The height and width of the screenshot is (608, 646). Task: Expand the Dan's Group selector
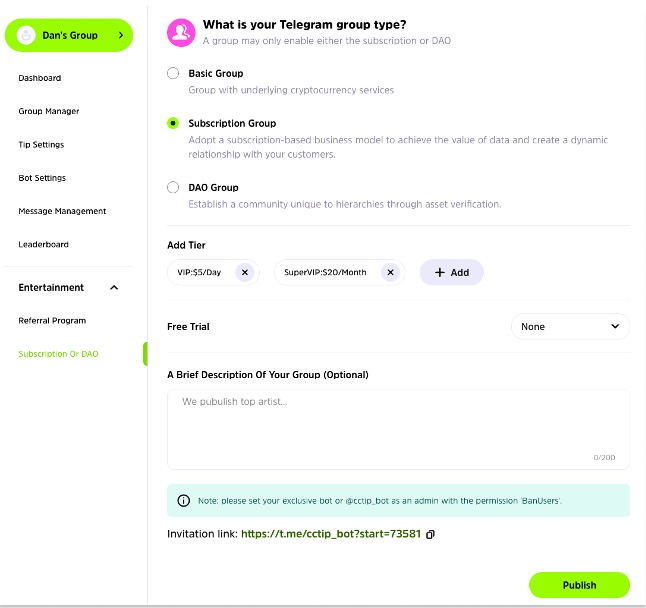tap(121, 35)
